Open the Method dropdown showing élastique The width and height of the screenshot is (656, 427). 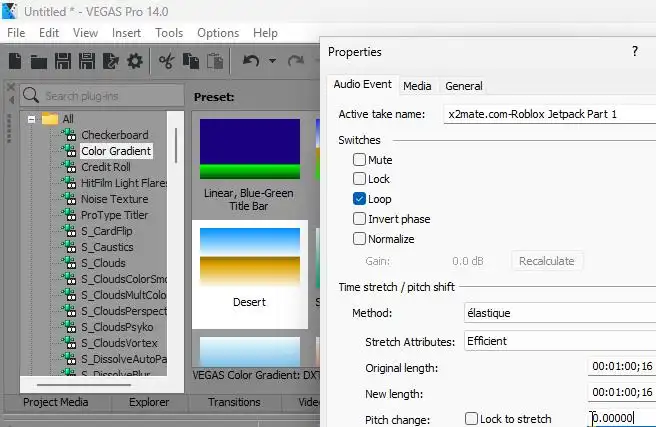coord(560,313)
